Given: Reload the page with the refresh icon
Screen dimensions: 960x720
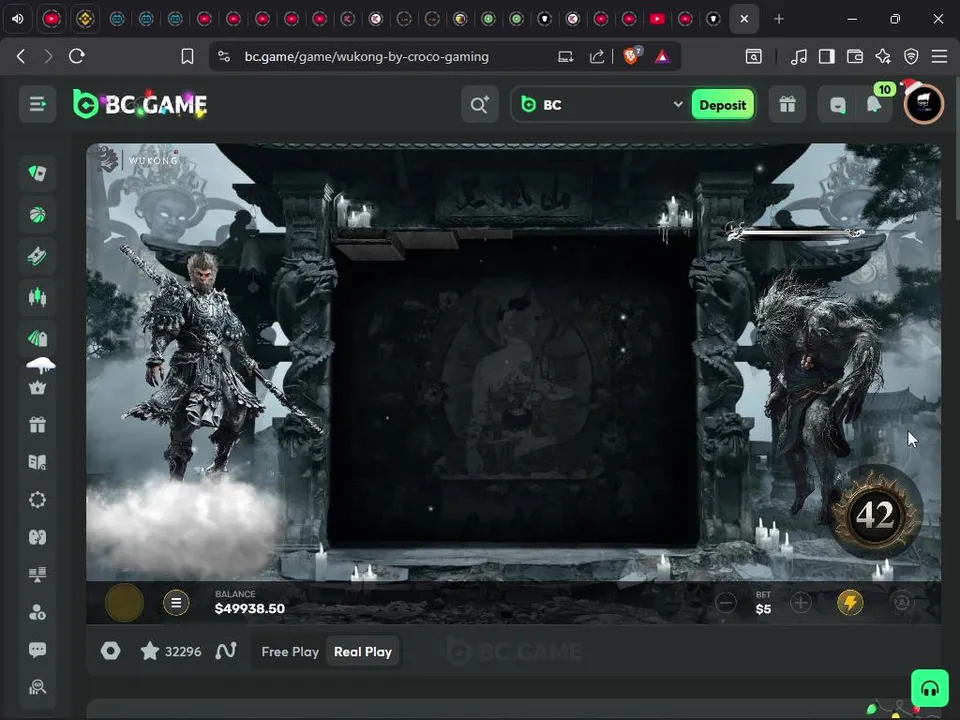Looking at the screenshot, I should pos(77,56).
